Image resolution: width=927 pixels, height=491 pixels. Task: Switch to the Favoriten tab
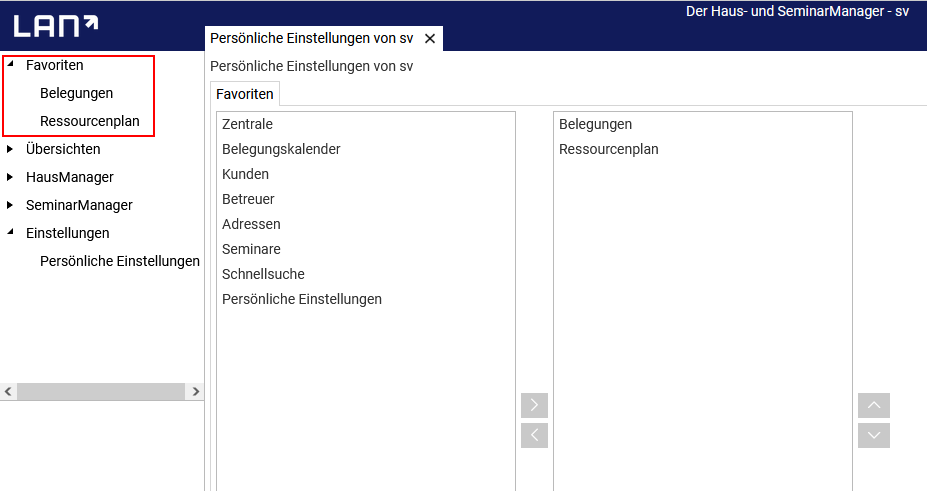(245, 94)
